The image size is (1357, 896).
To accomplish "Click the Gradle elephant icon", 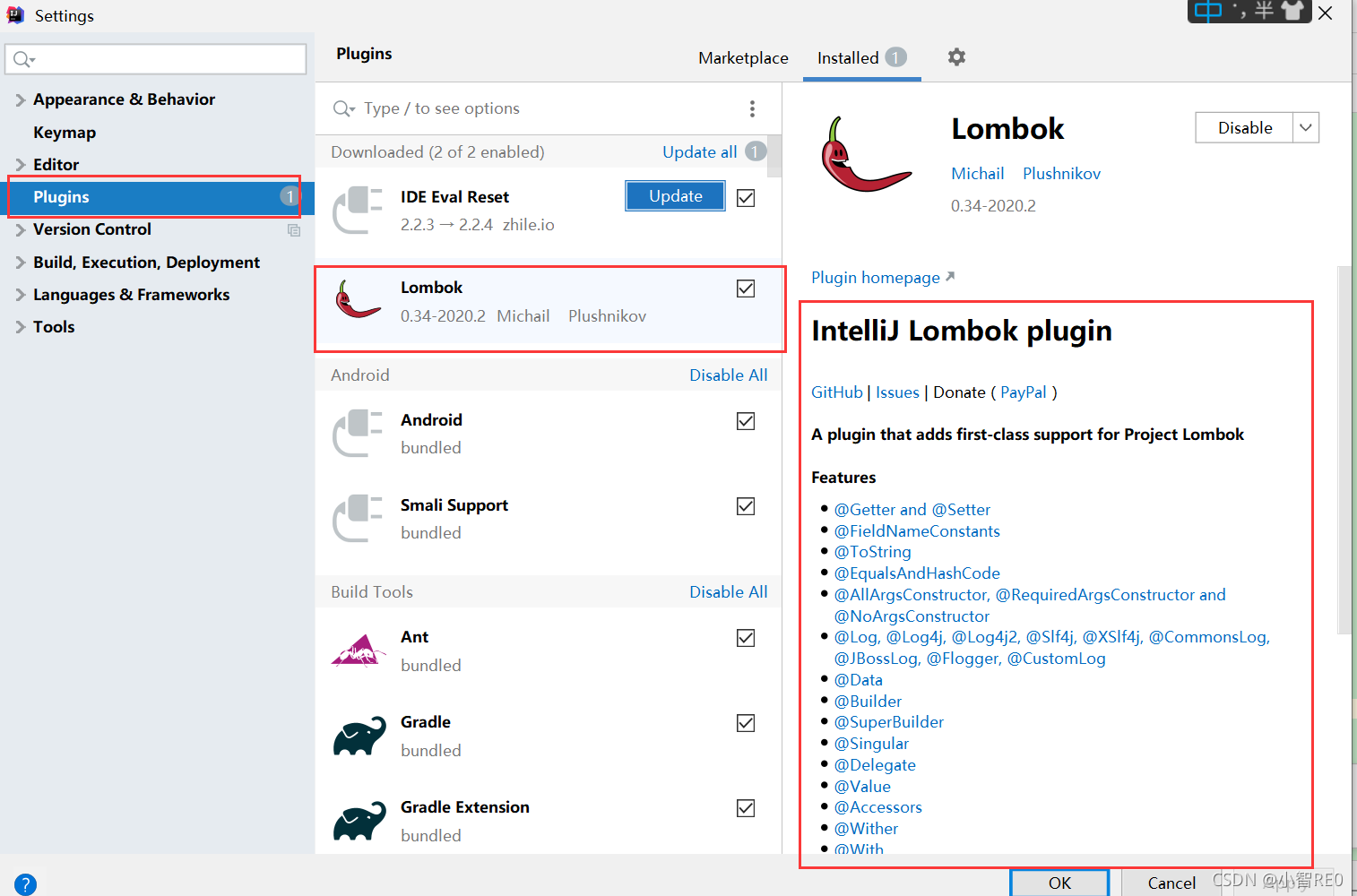I will tap(359, 737).
